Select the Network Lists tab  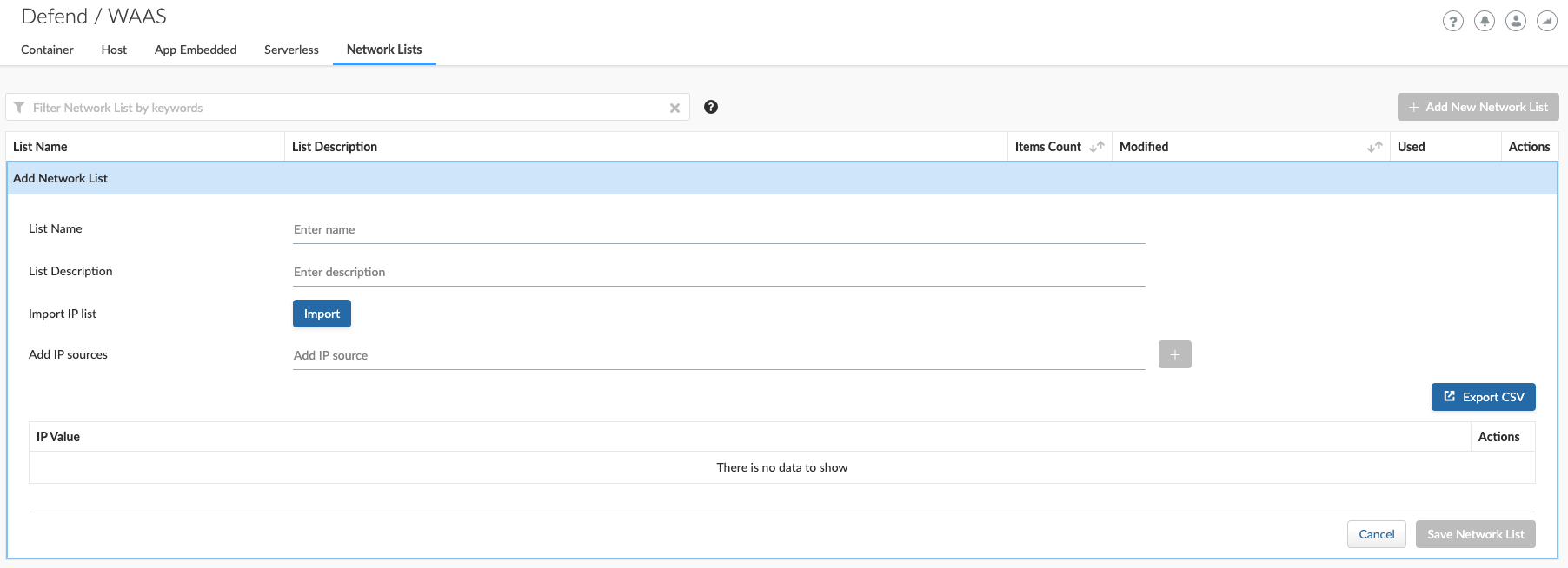tap(384, 50)
